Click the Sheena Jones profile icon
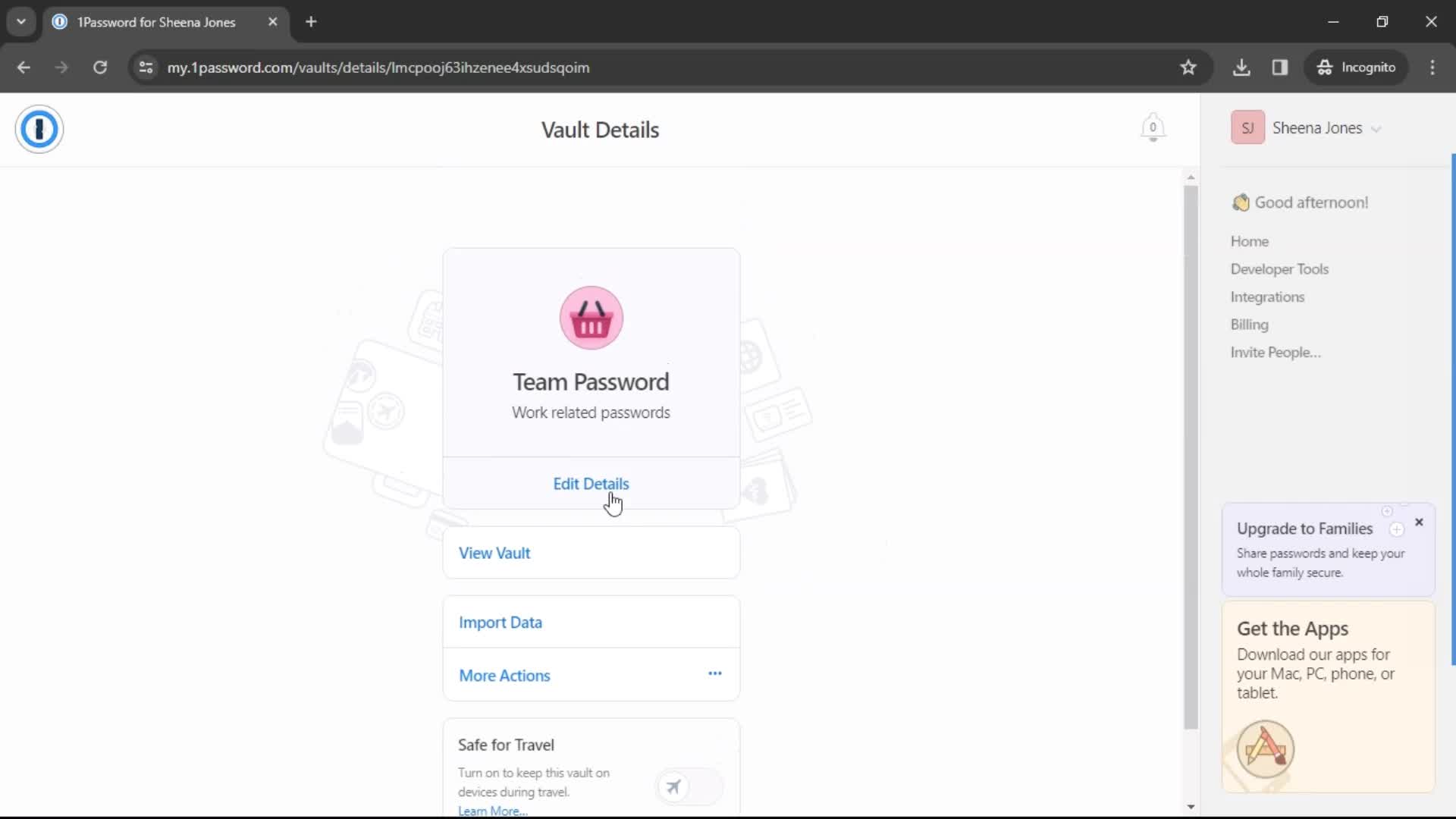 point(1248,127)
